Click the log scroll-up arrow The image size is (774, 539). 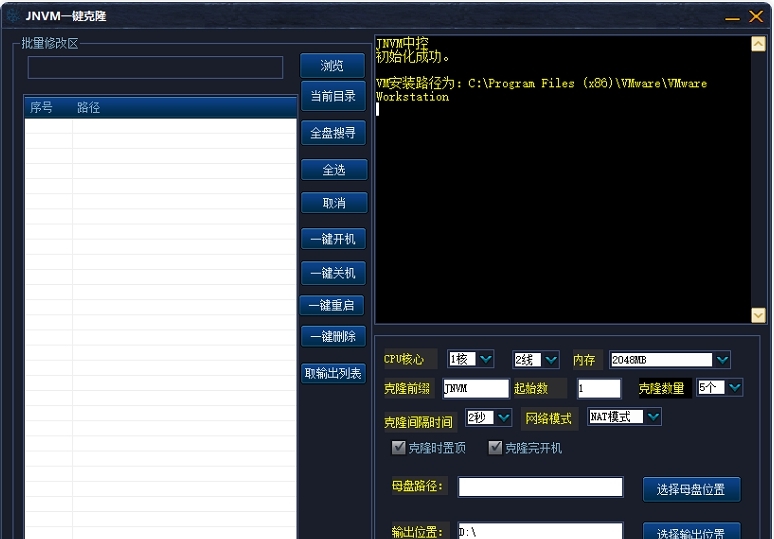[758, 44]
